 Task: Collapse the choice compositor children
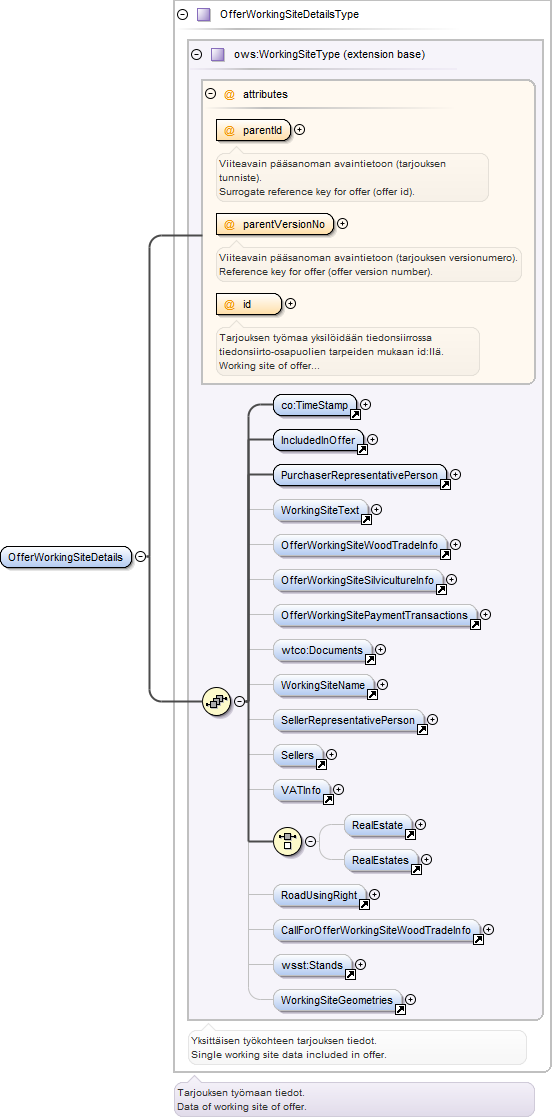coord(310,841)
